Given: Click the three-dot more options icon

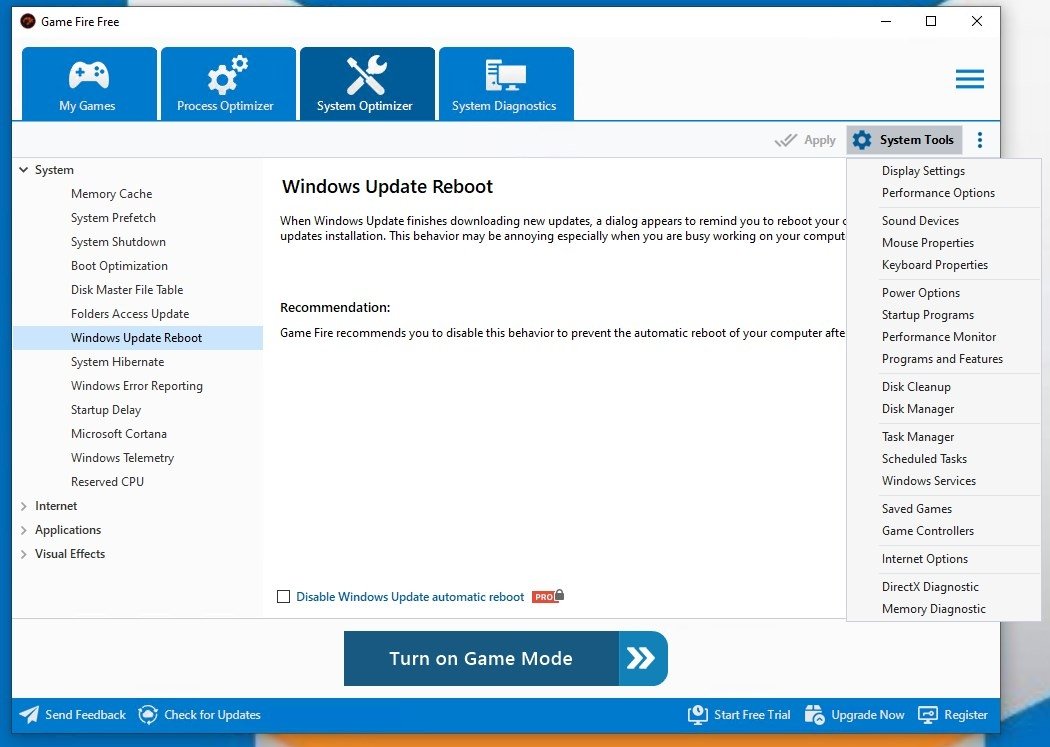Looking at the screenshot, I should pos(980,140).
